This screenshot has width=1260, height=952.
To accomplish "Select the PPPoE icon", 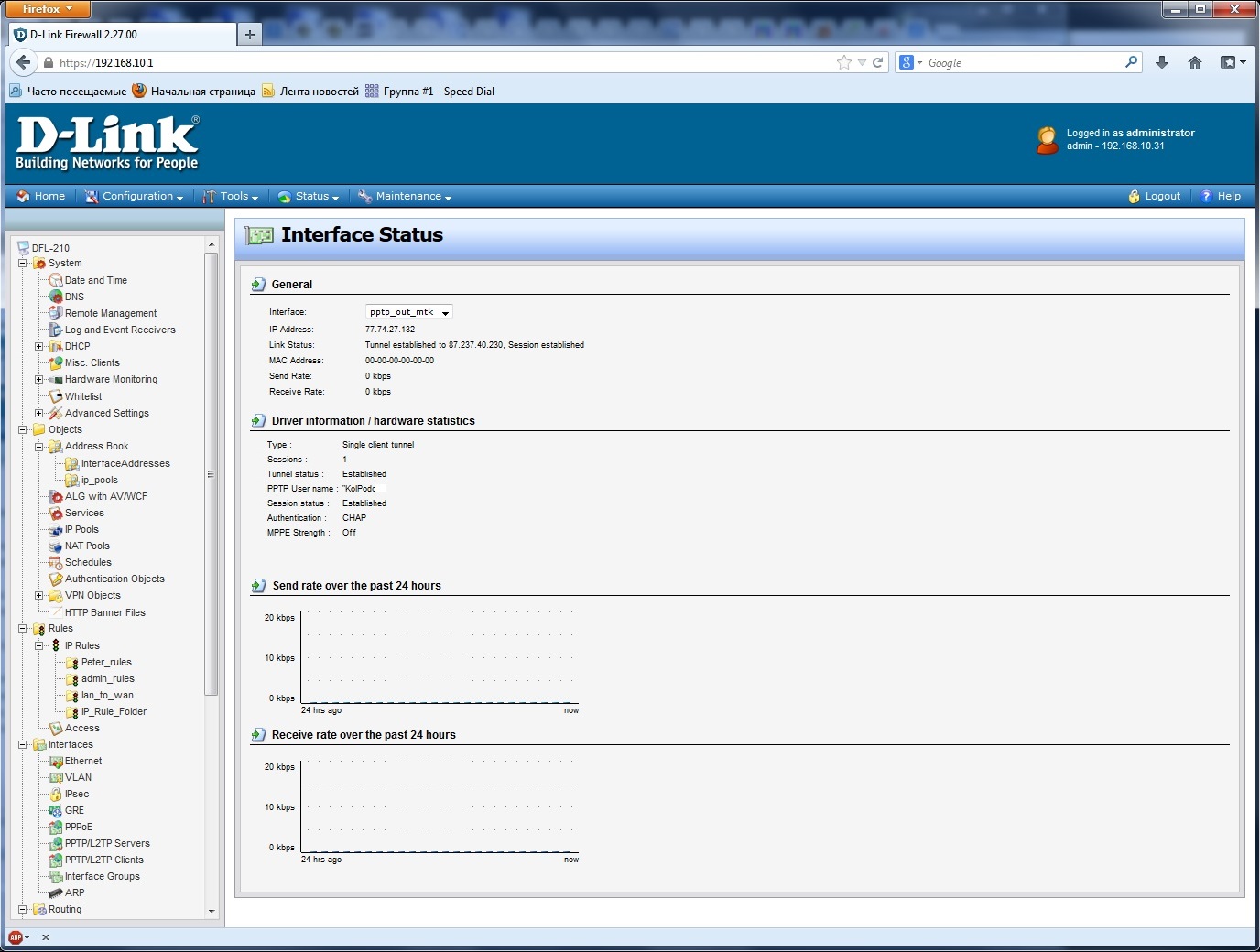I will pyautogui.click(x=56, y=827).
